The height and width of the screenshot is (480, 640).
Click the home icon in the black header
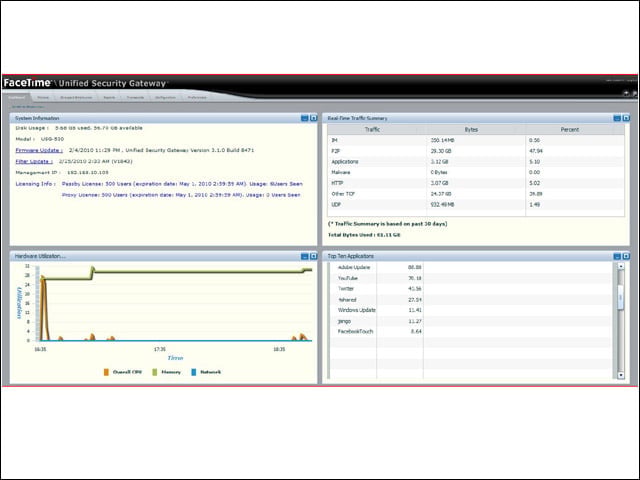click(x=626, y=93)
